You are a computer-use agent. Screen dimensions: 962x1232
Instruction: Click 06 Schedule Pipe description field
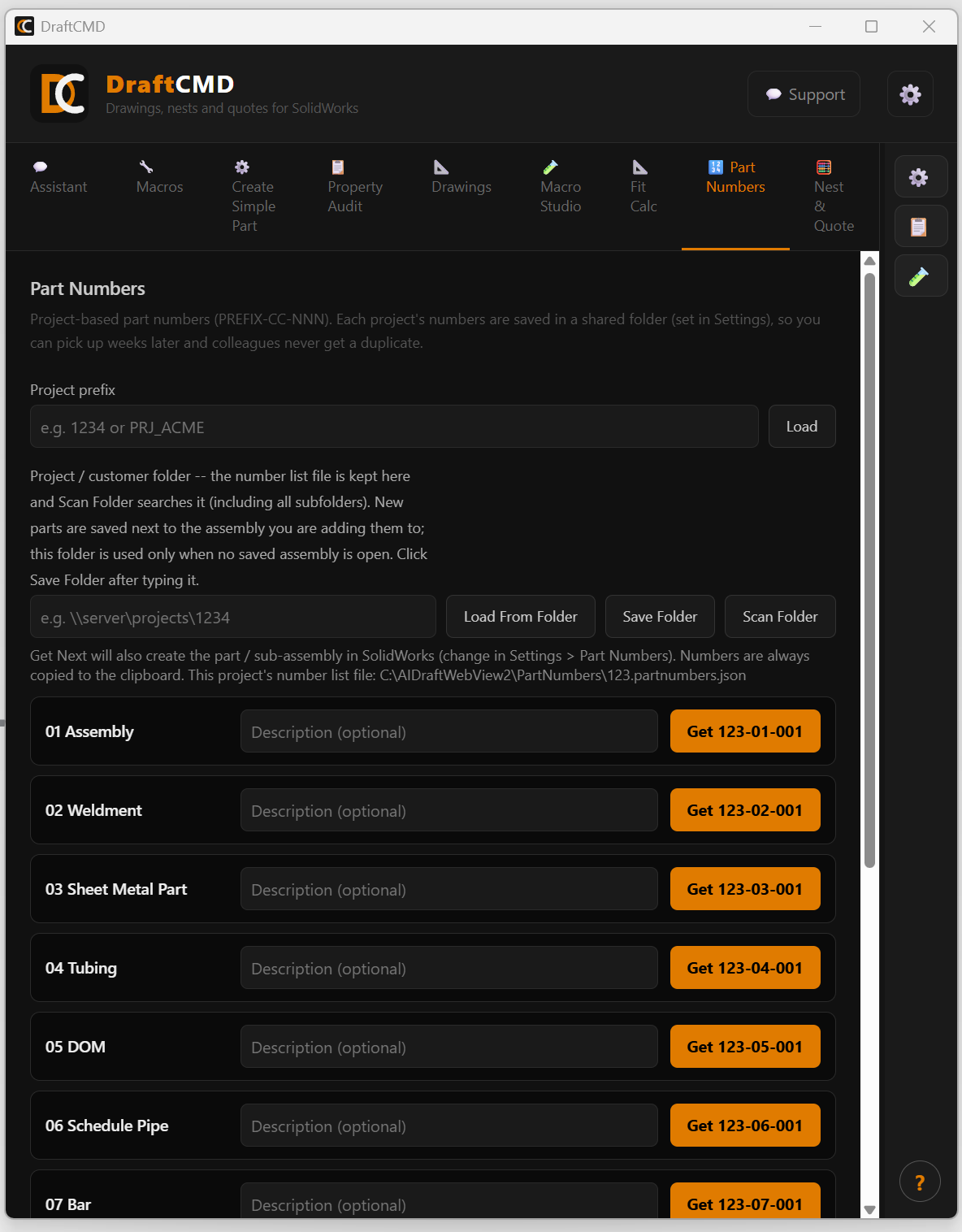449,1126
